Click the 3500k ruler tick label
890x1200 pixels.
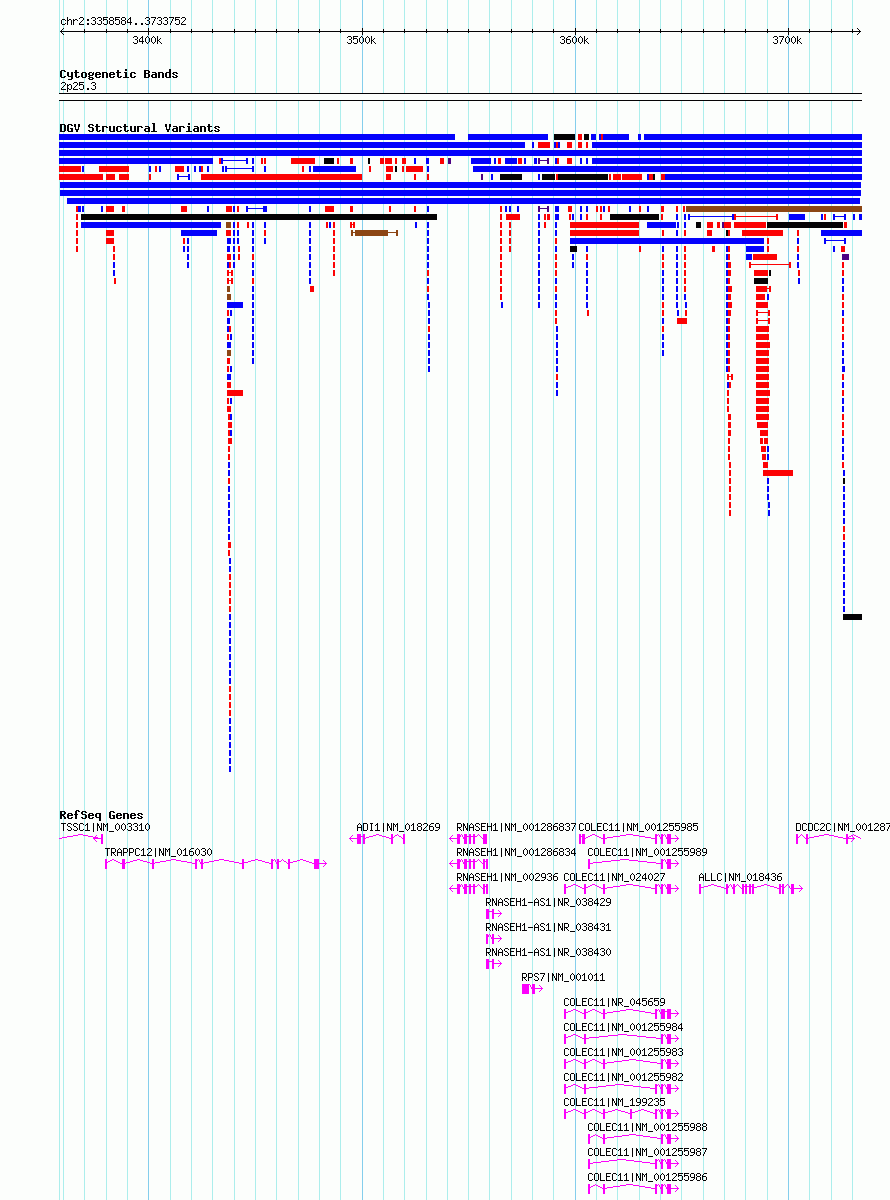361,41
